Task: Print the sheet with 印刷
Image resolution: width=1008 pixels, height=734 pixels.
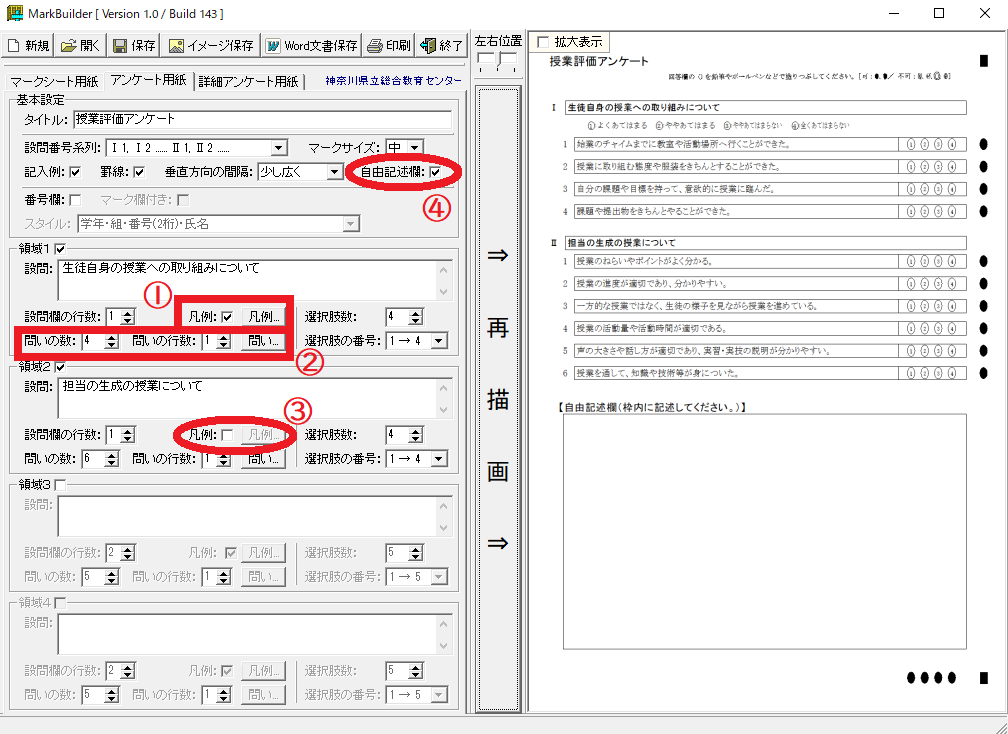Action: click(x=389, y=46)
